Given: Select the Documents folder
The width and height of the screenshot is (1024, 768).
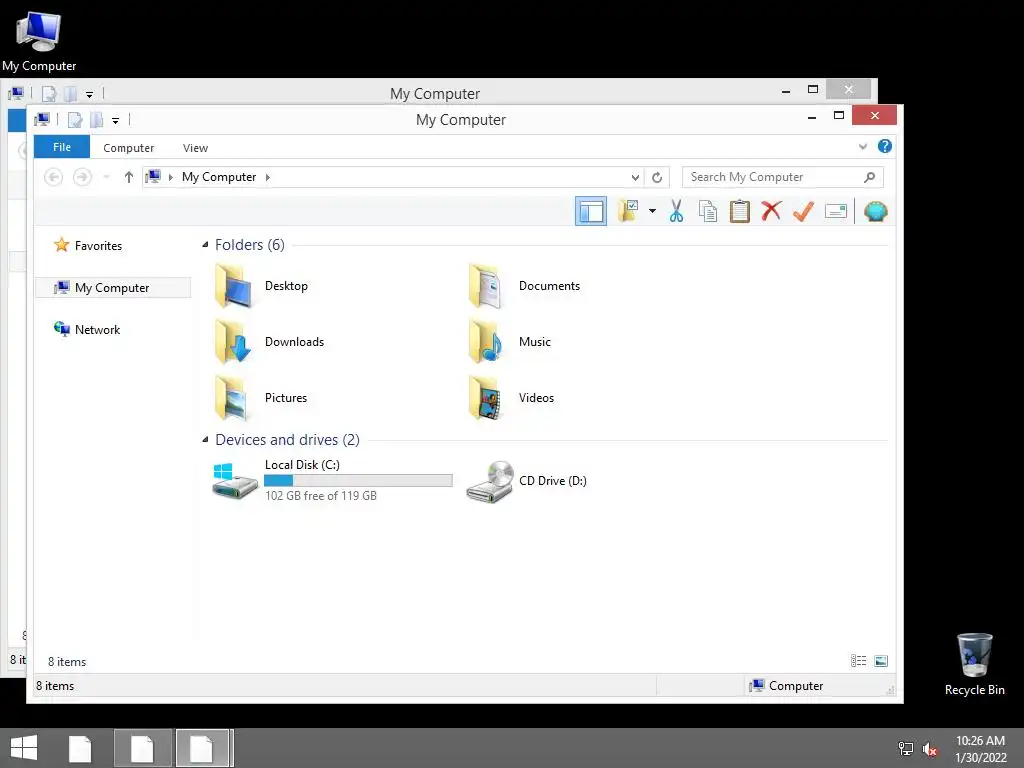Looking at the screenshot, I should coord(524,286).
